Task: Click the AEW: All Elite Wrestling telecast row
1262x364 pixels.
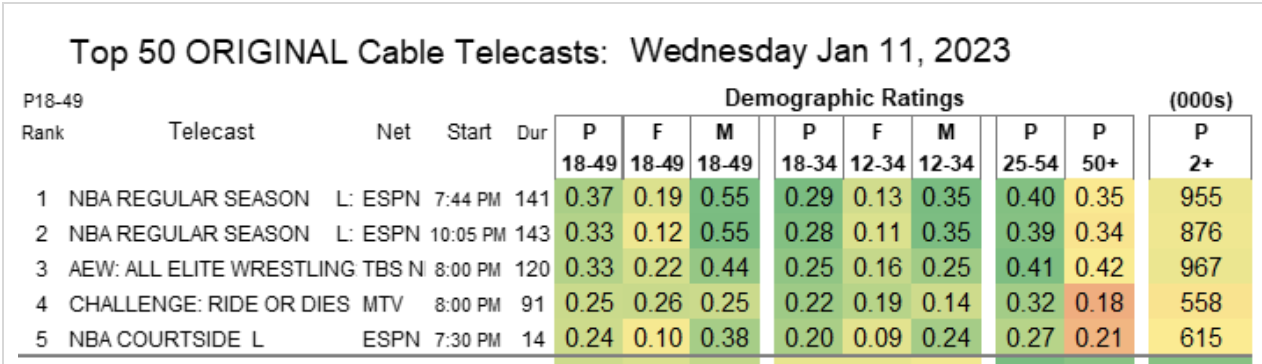Action: pos(633,267)
